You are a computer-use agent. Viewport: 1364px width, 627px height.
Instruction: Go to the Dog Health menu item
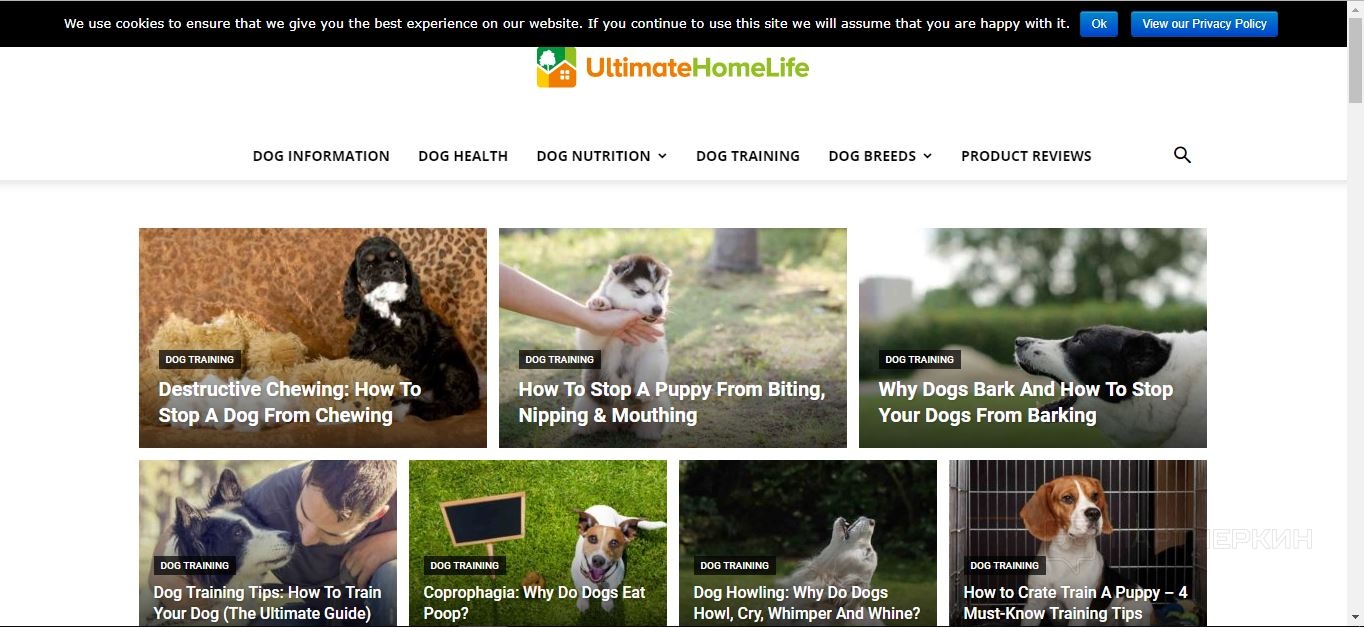[x=463, y=156]
